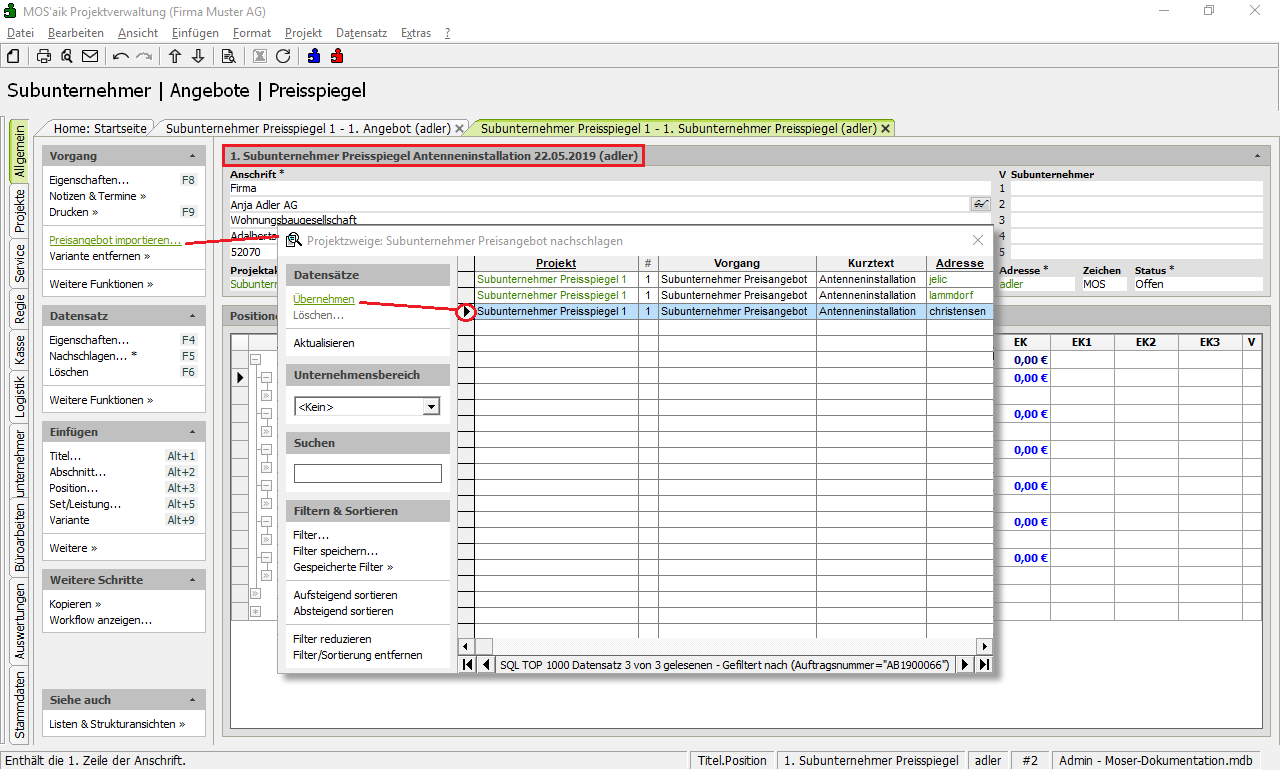This screenshot has width=1280, height=770.
Task: Switch to the Home: Startseite tab
Action: click(100, 129)
